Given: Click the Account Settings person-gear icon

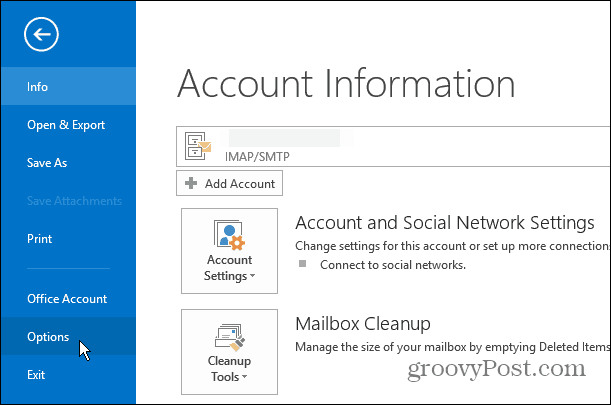Looking at the screenshot, I should tap(229, 235).
